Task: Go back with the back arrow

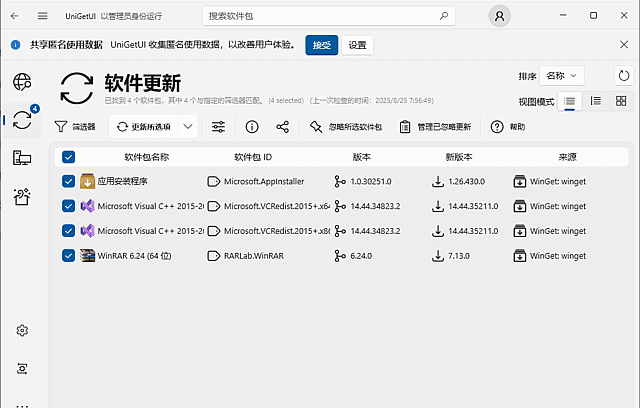Action: [x=15, y=16]
